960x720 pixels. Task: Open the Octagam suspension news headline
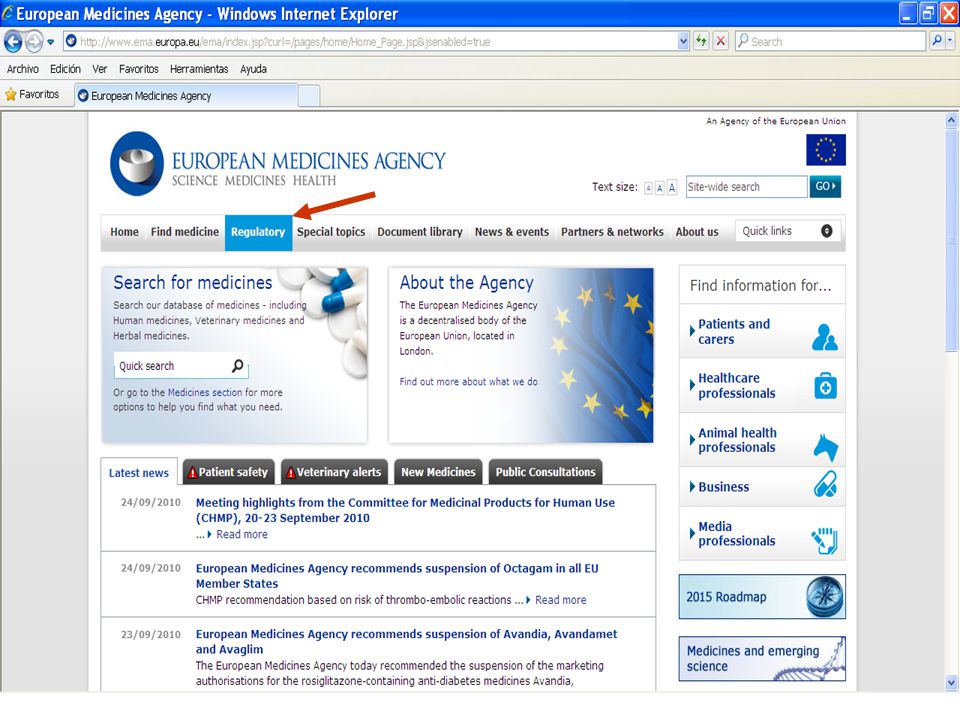point(397,576)
